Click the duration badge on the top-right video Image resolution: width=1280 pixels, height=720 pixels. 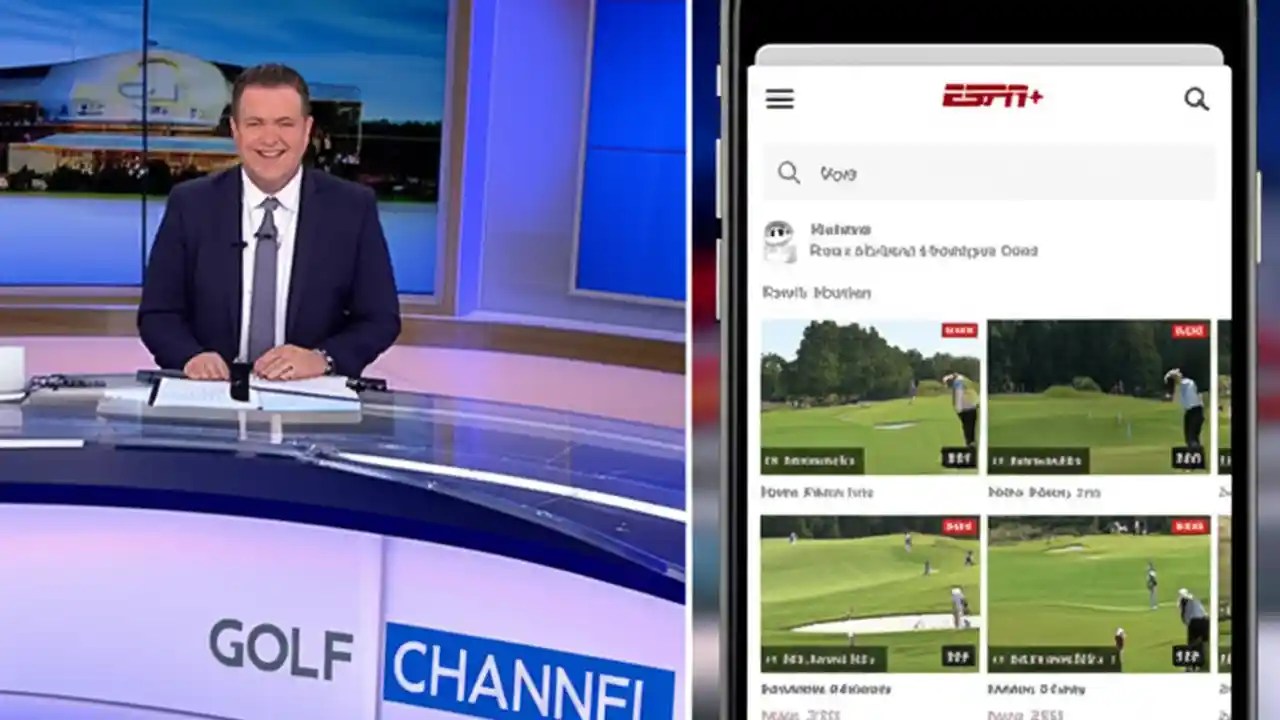click(x=1190, y=458)
